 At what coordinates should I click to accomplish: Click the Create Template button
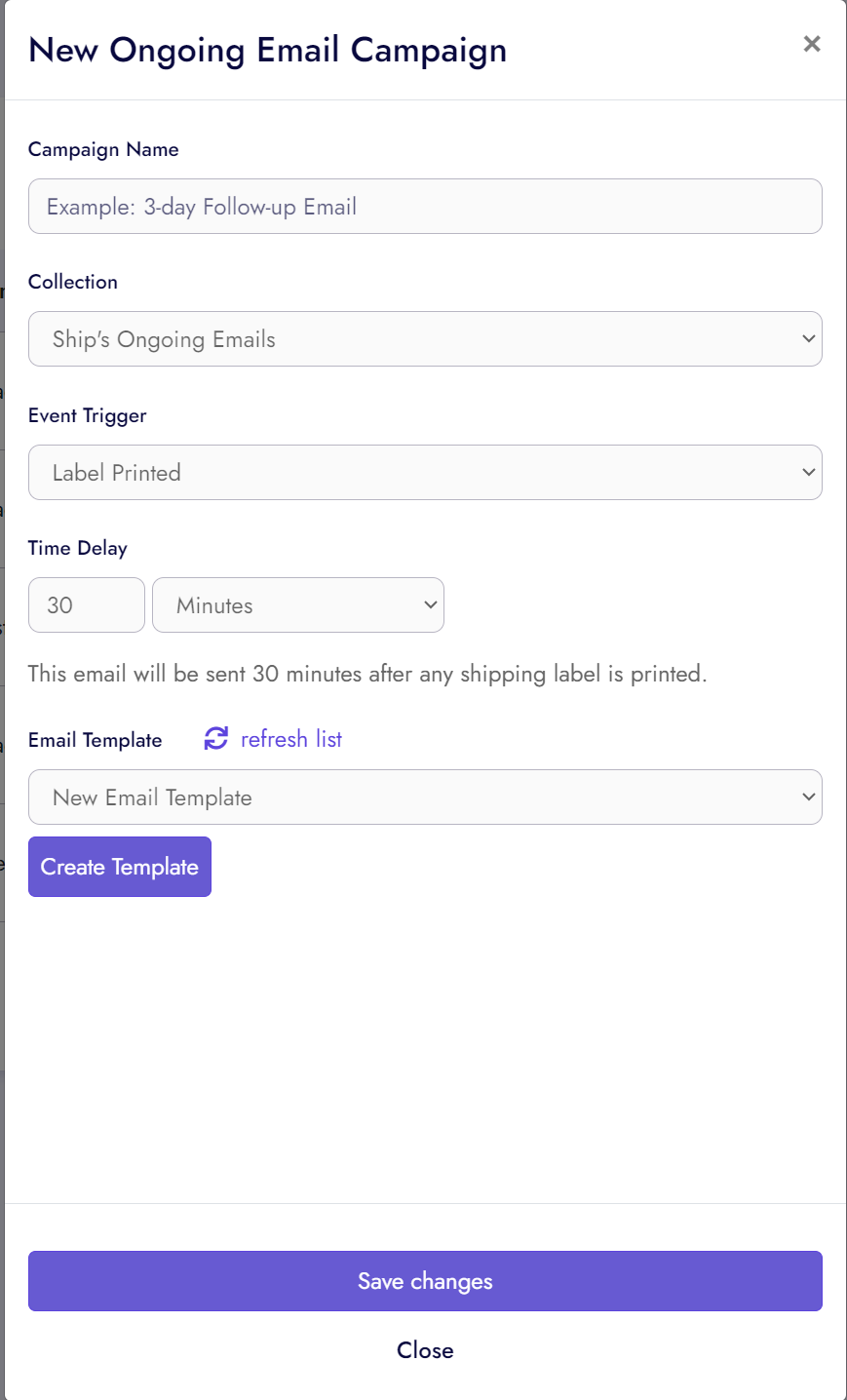pos(119,866)
